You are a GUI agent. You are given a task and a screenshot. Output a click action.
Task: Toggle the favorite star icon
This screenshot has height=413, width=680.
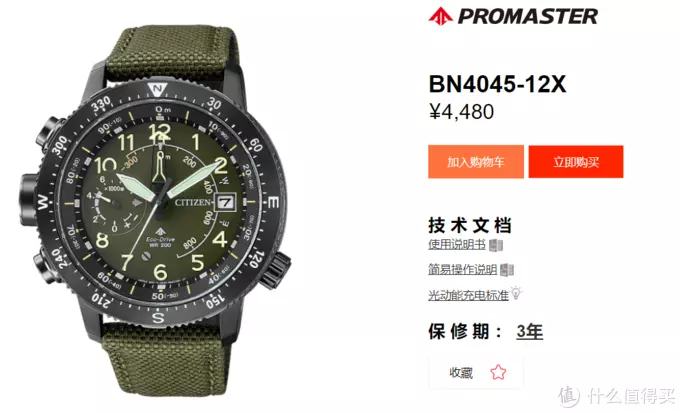pyautogui.click(x=498, y=372)
